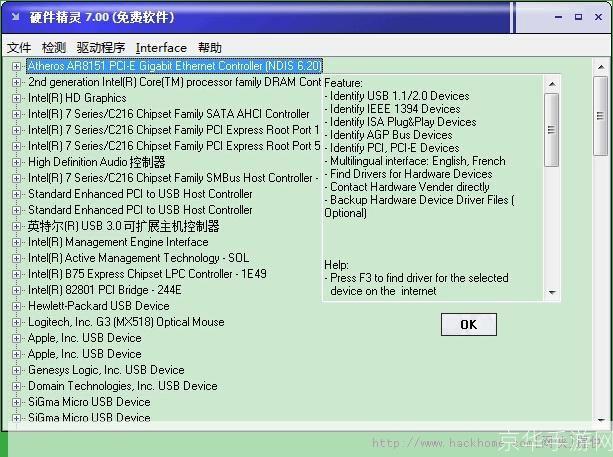
Task: Expand the B75 Express Chipset LPC node
Action: click(16, 274)
